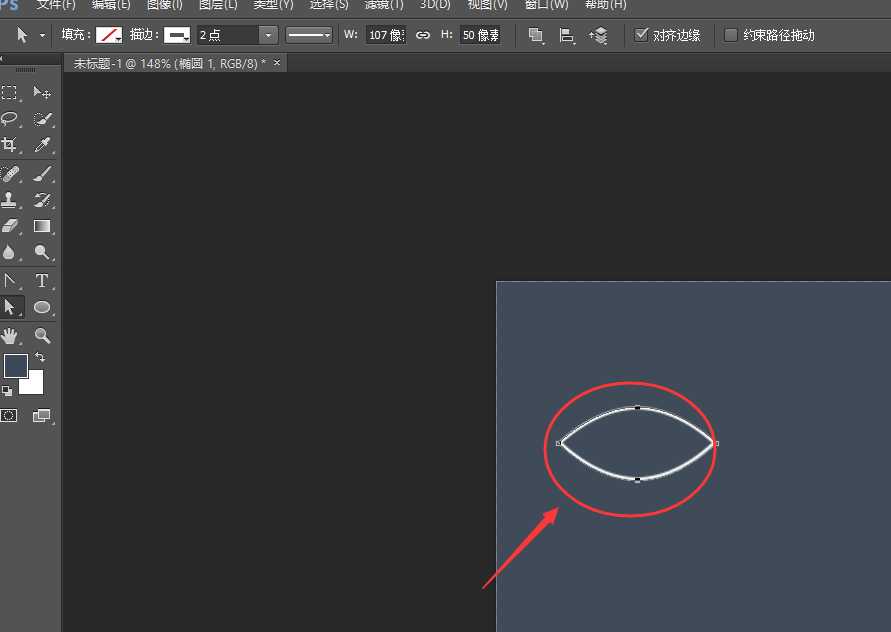891x632 pixels.
Task: Select the Lasso tool
Action: click(10, 119)
